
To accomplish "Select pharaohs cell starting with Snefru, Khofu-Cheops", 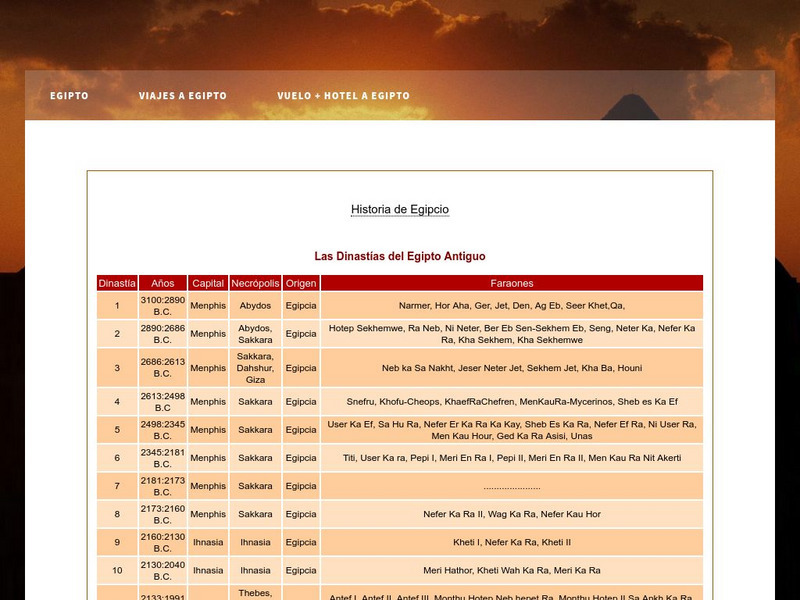I will (512, 402).
